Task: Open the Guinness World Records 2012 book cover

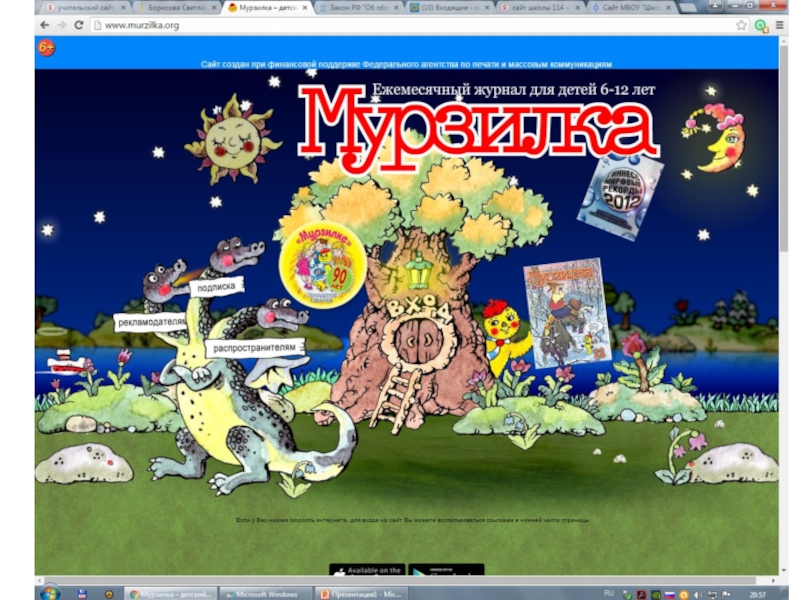Action: point(619,197)
